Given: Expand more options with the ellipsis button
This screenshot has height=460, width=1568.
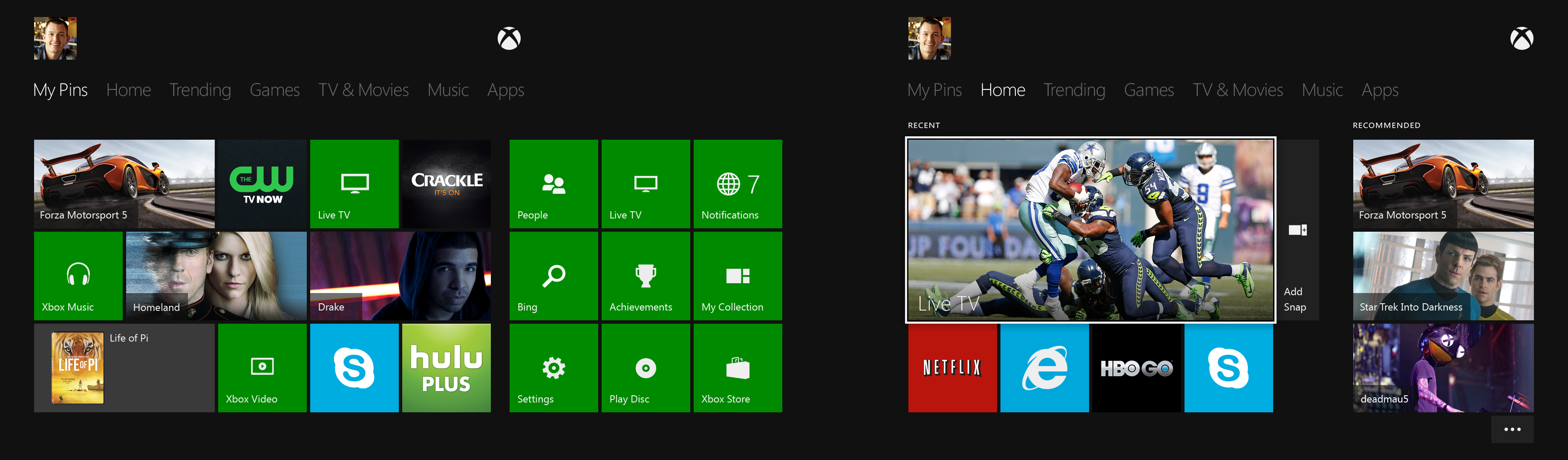Looking at the screenshot, I should coord(1512,429).
